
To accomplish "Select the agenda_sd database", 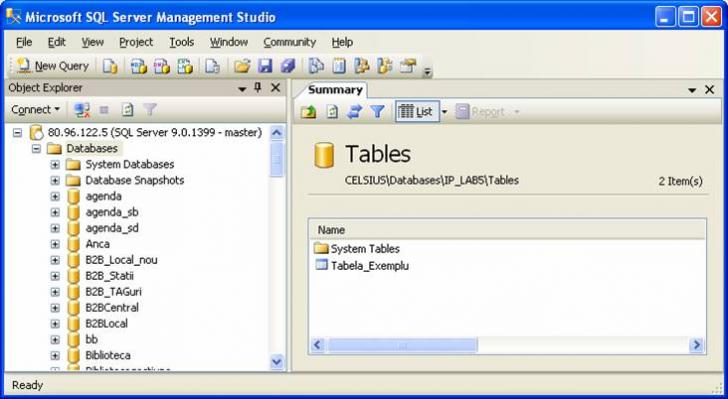I will 112,228.
